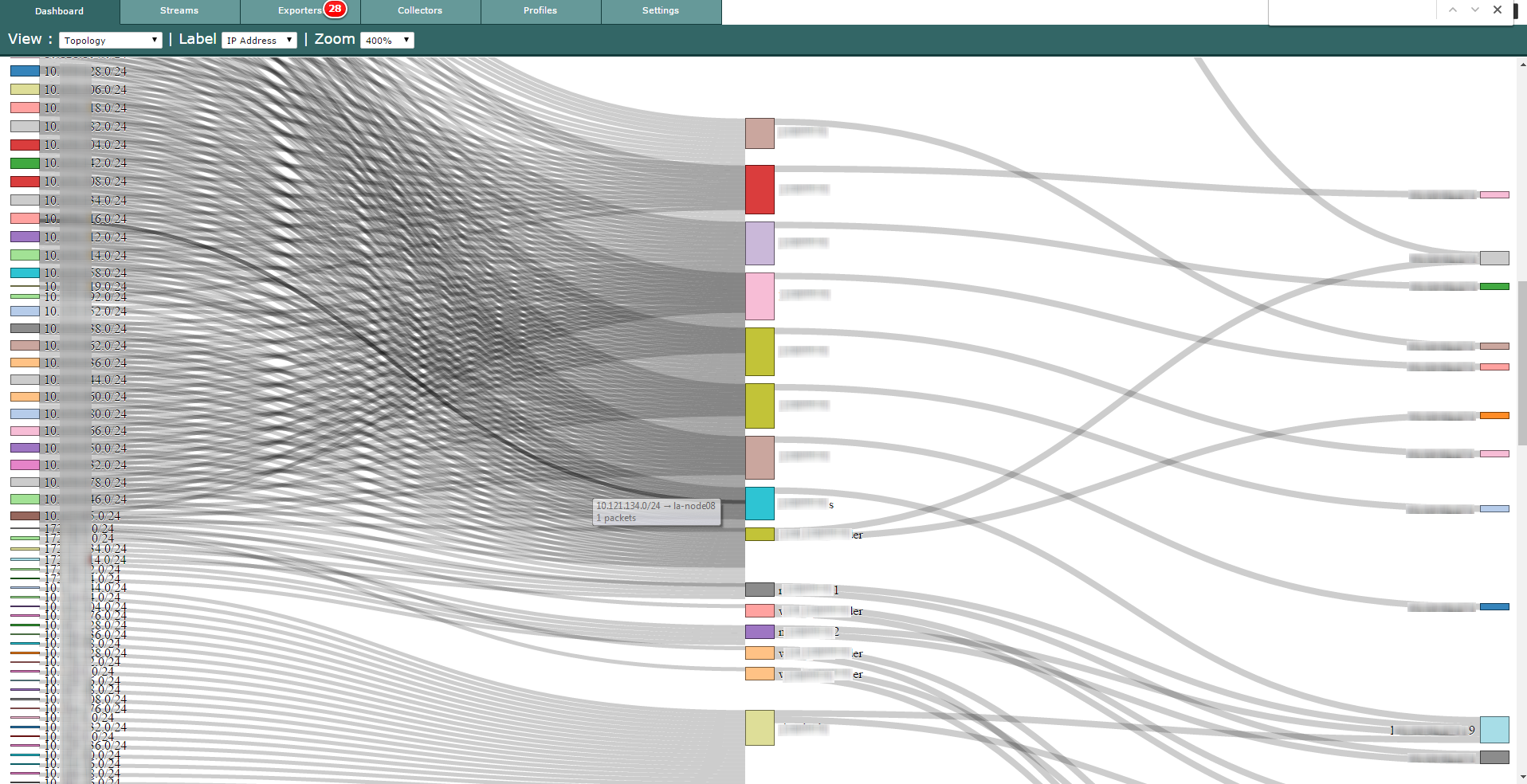This screenshot has width=1527, height=784.
Task: Click inside the find bar text field
Action: tap(1351, 11)
